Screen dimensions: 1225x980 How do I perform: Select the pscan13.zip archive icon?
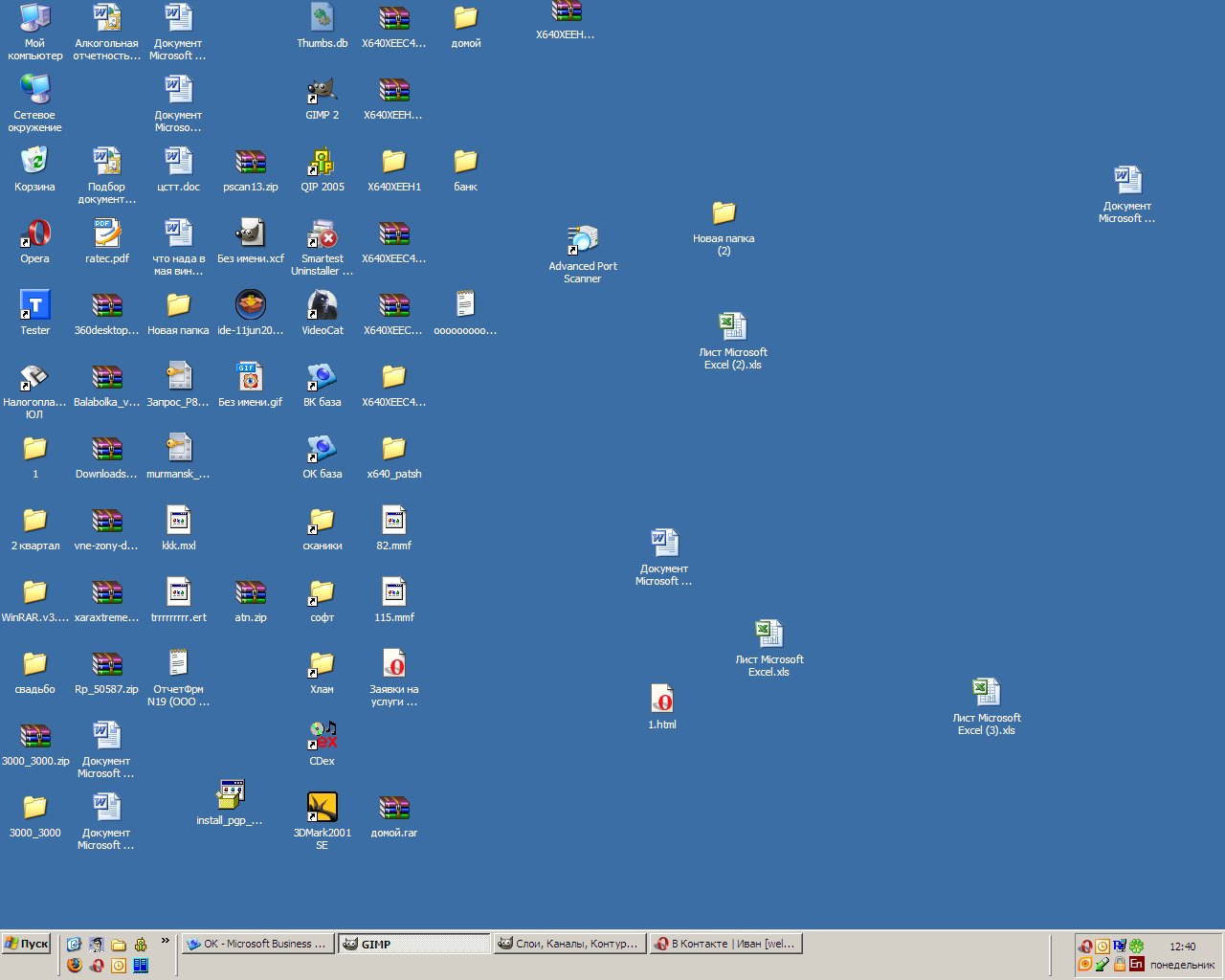[x=251, y=163]
